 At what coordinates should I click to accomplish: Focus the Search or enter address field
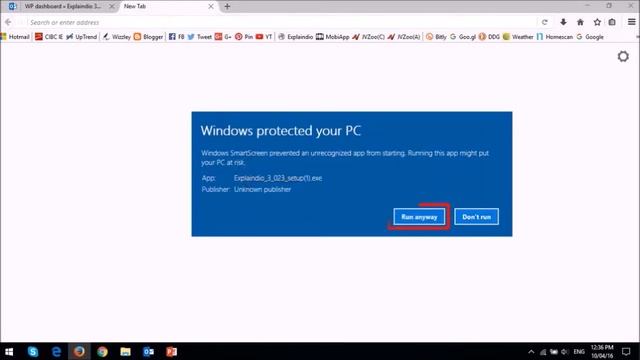coord(282,22)
